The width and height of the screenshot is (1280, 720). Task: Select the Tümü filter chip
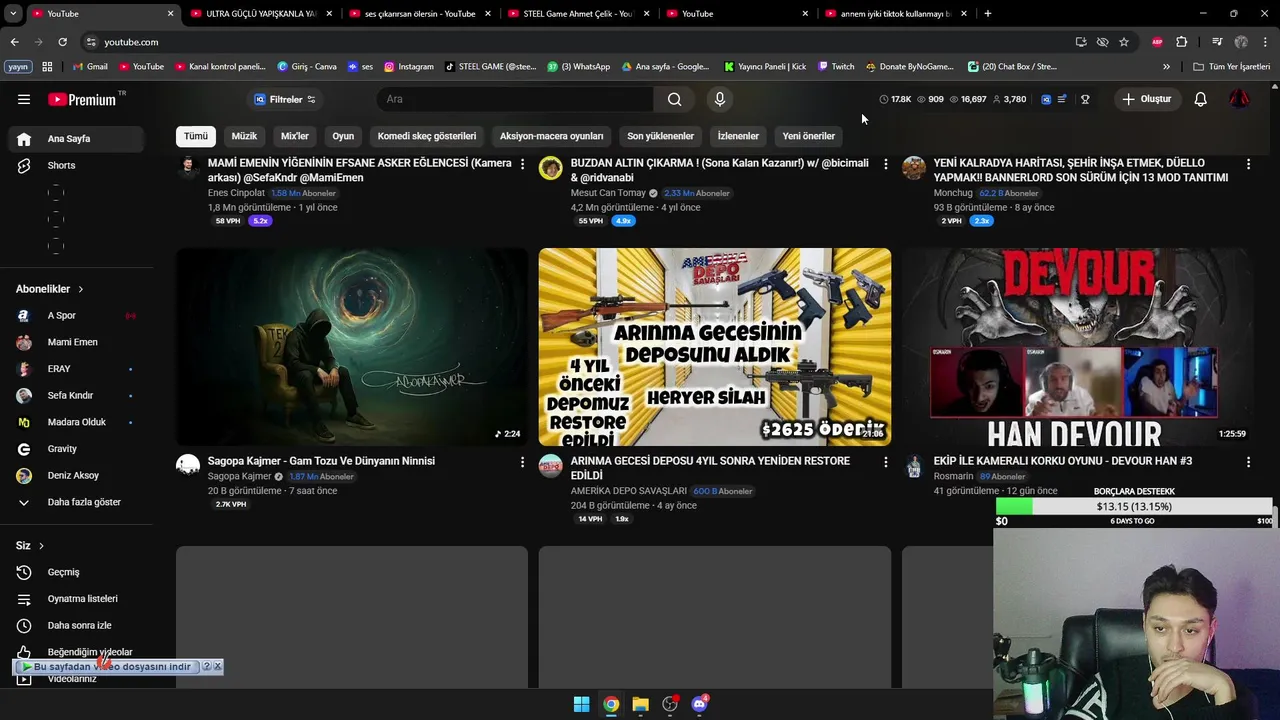coord(196,136)
